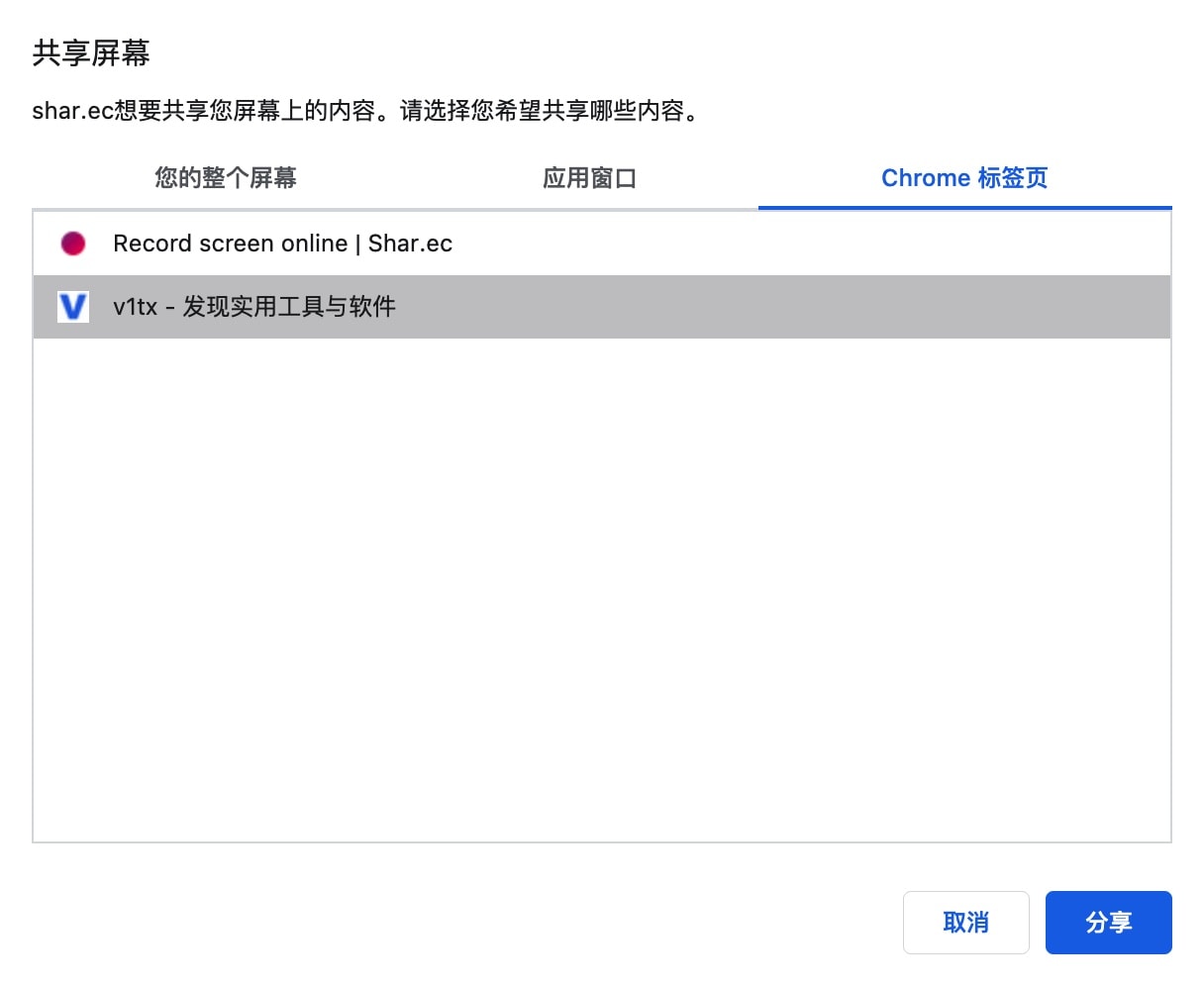Select the Record screen online | Shar.ec row
This screenshot has height=986, width=1204.
point(602,244)
